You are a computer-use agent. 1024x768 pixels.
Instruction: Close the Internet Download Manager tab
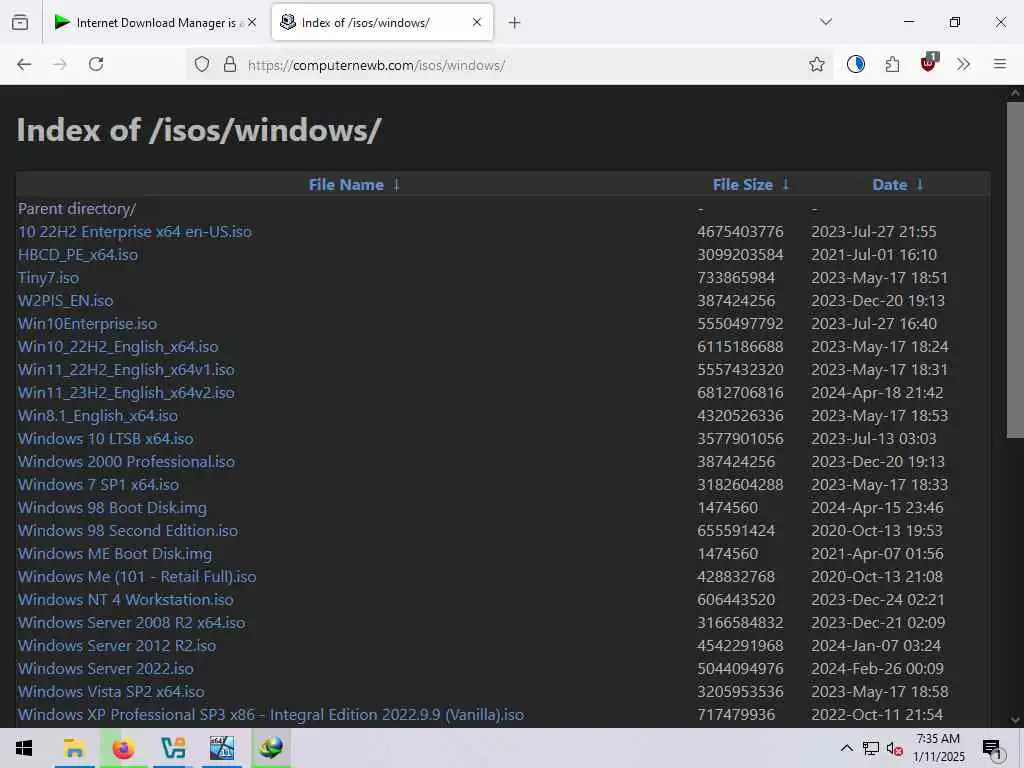point(252,22)
